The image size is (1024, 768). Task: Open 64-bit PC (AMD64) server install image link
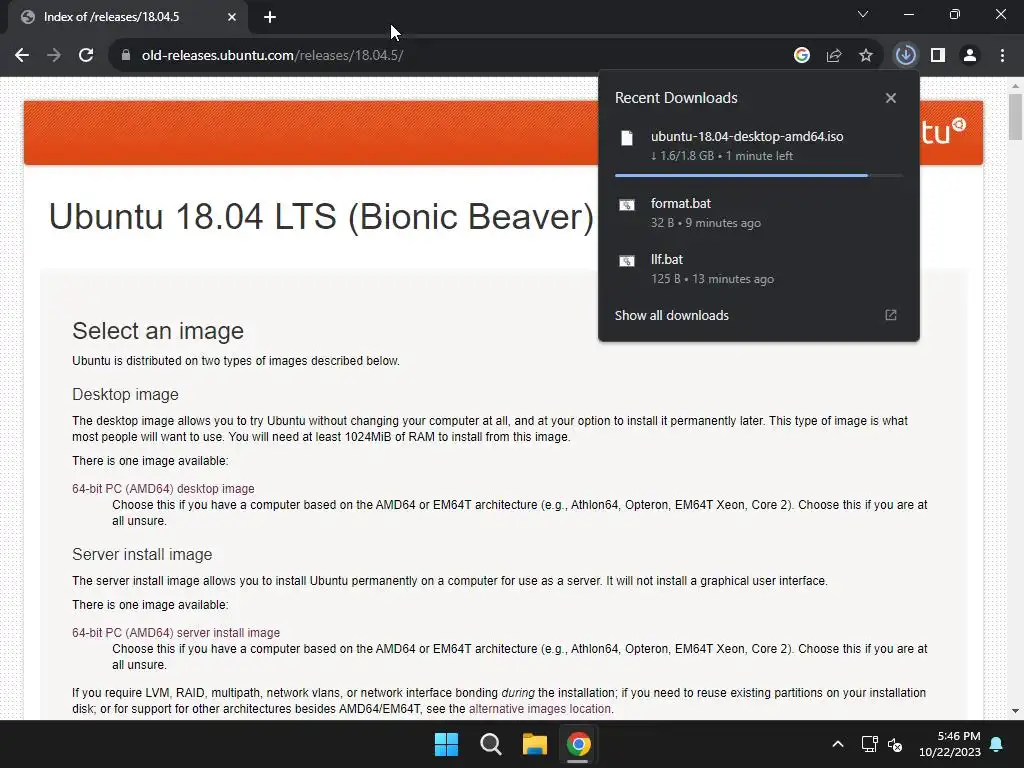pyautogui.click(x=176, y=633)
